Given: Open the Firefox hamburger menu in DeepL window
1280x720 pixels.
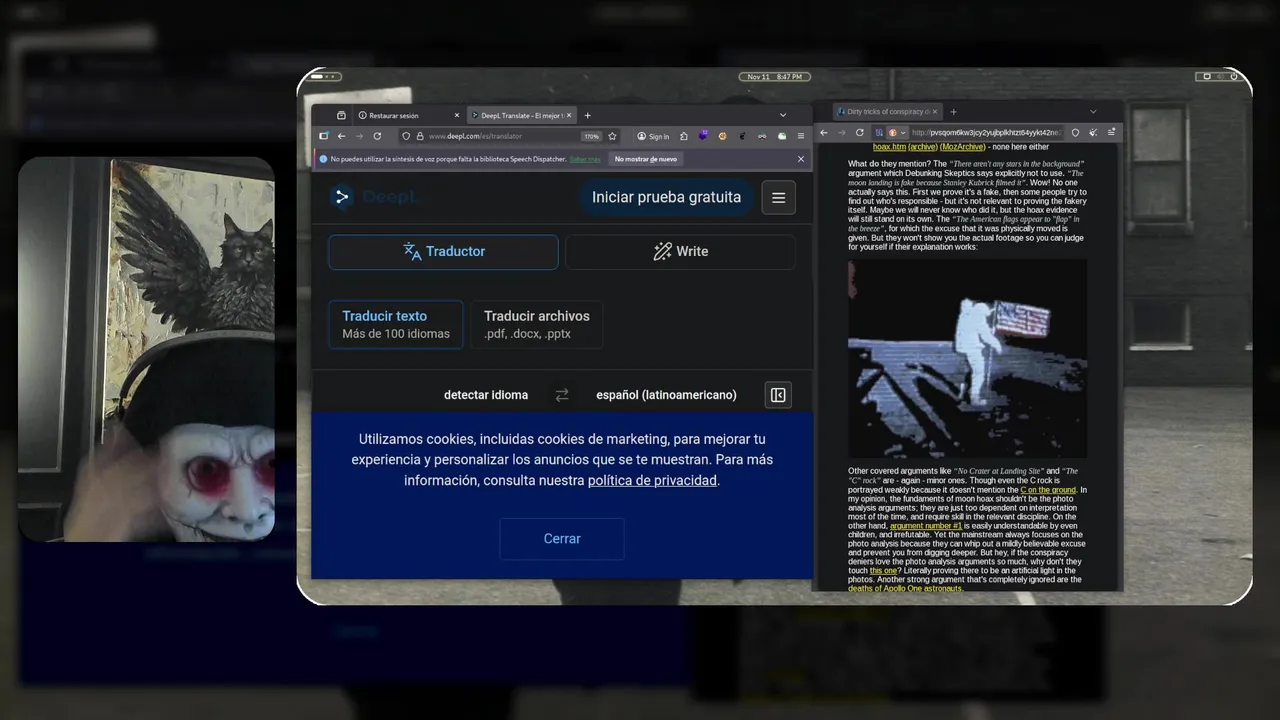Looking at the screenshot, I should [801, 136].
